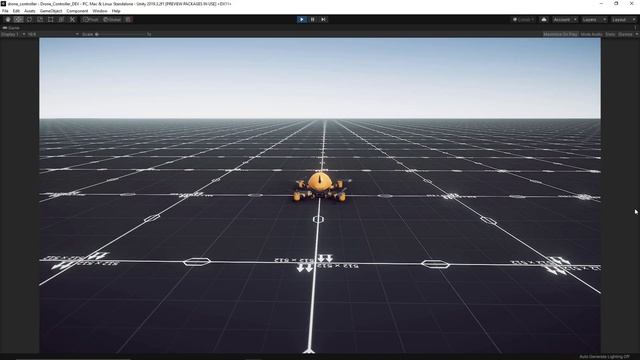Click the orange drone in Game view

[x=320, y=187]
